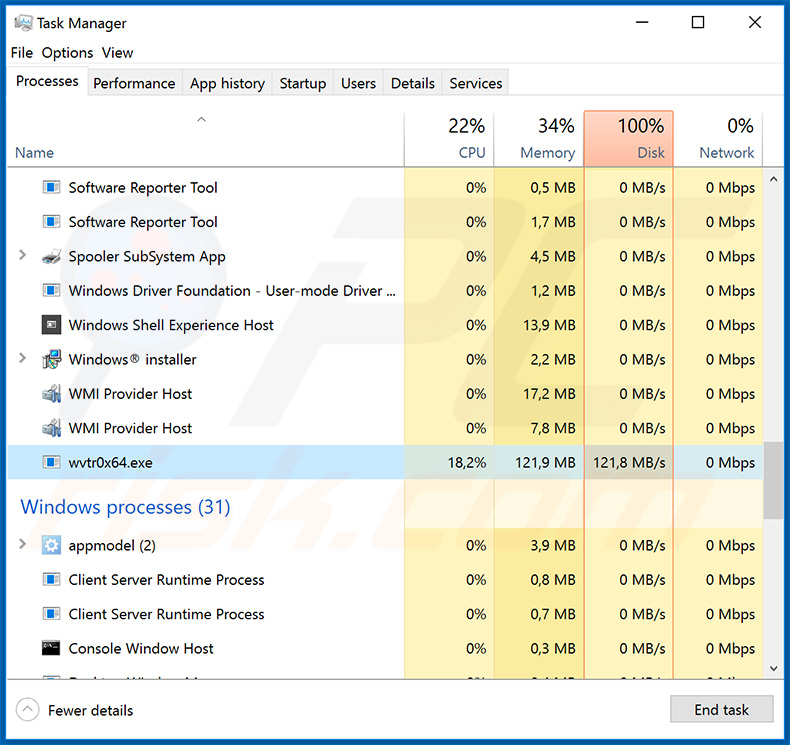Image resolution: width=790 pixels, height=745 pixels.
Task: Sort by the Memory column header
Action: 539,139
